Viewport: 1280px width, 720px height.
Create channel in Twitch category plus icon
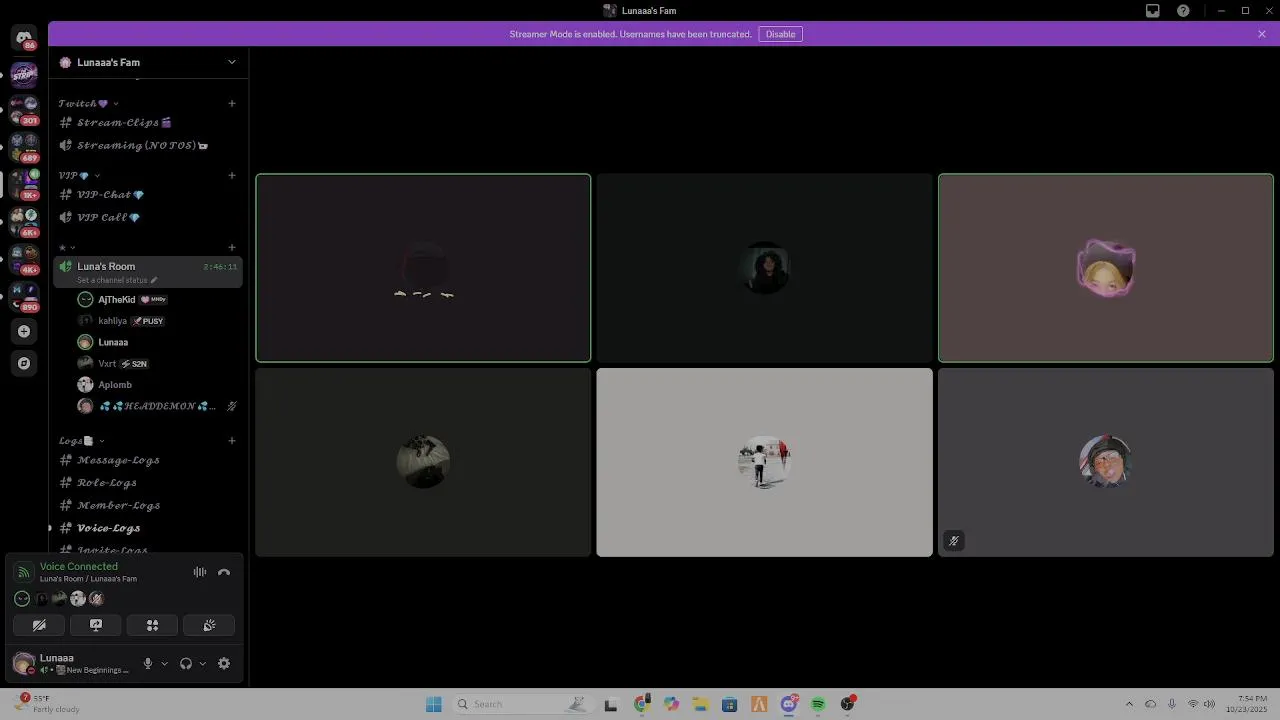232,103
